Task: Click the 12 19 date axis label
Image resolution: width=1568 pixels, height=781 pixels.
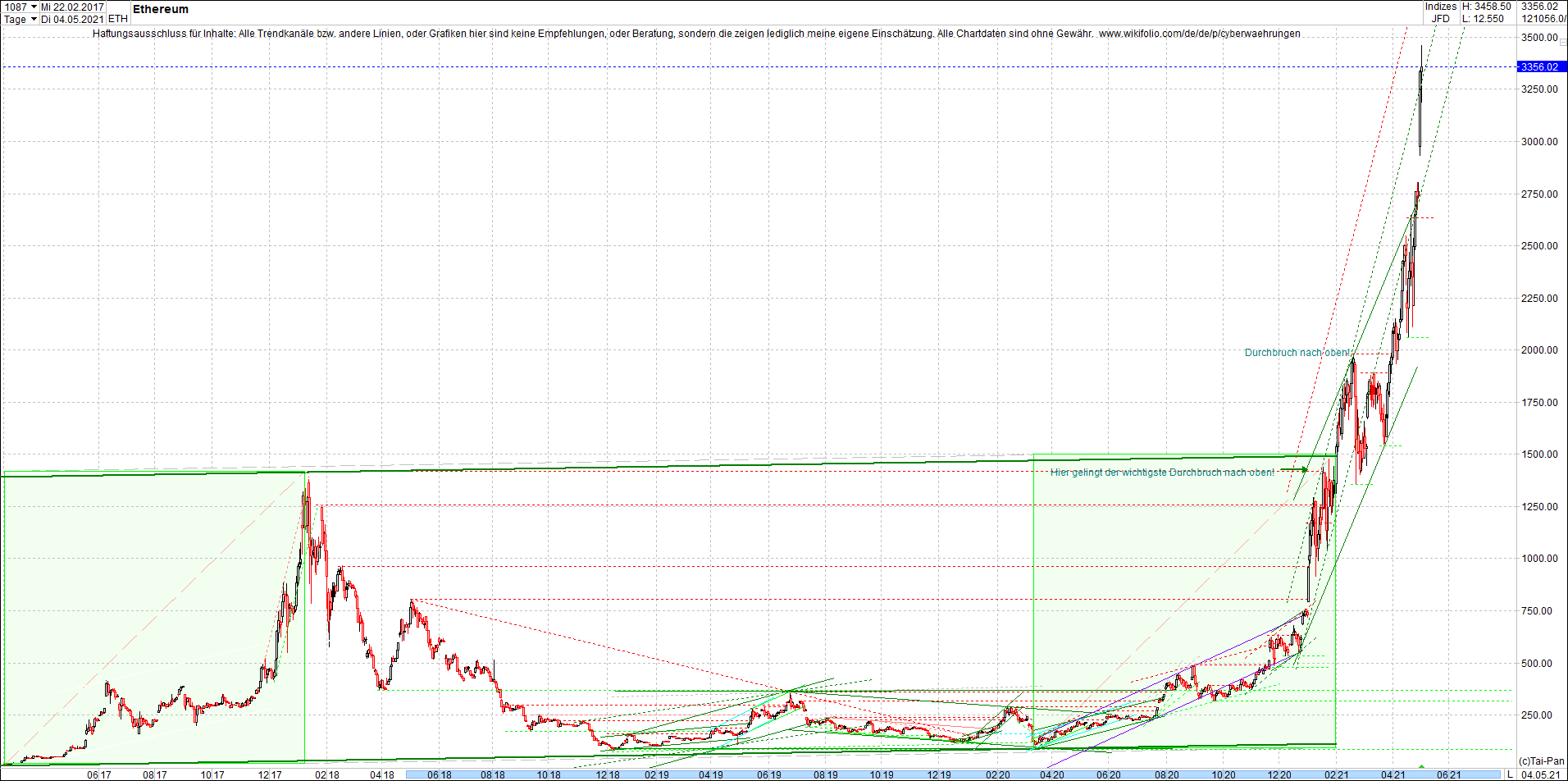Action: [x=940, y=774]
